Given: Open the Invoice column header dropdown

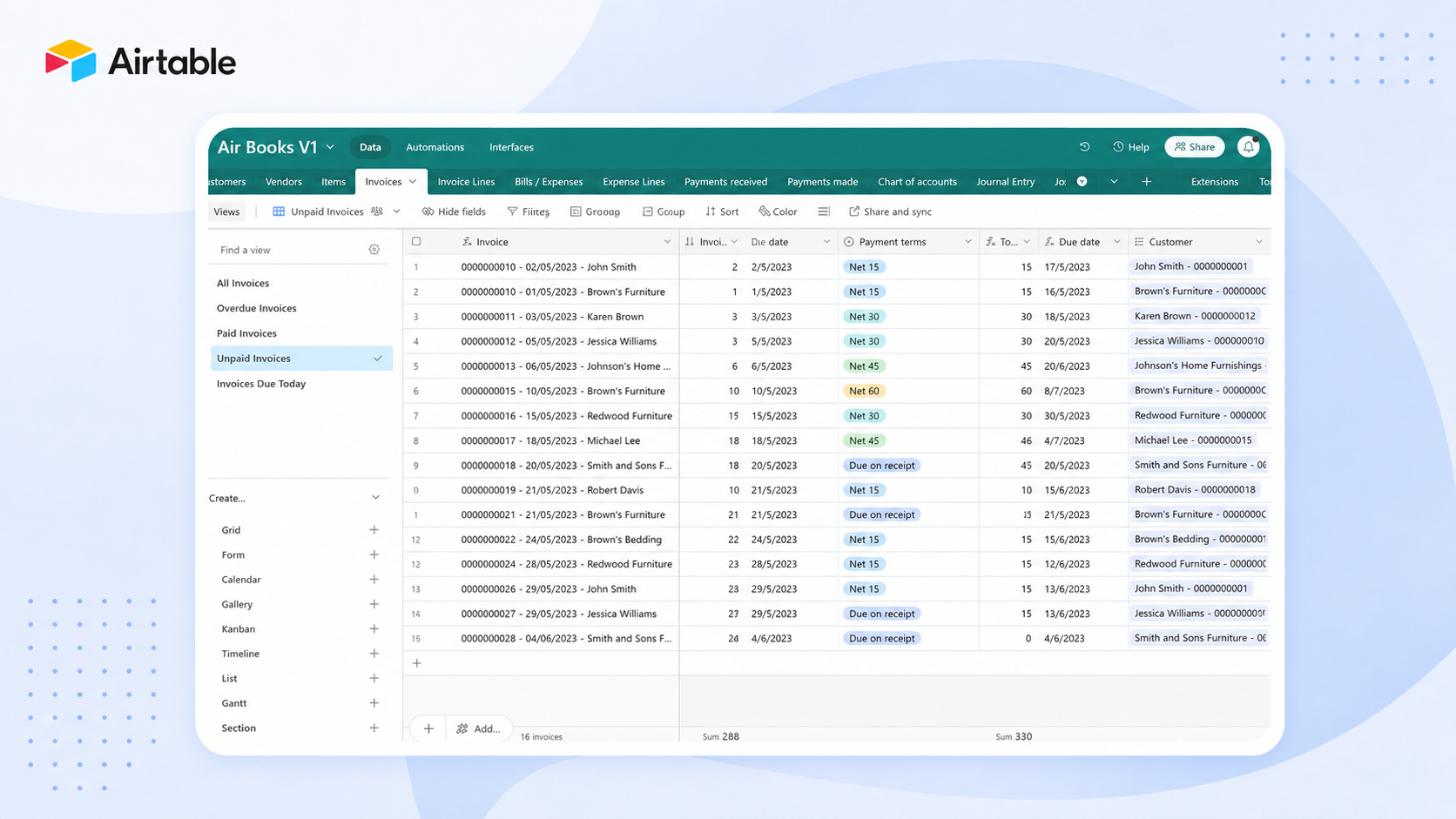Looking at the screenshot, I should click(668, 242).
